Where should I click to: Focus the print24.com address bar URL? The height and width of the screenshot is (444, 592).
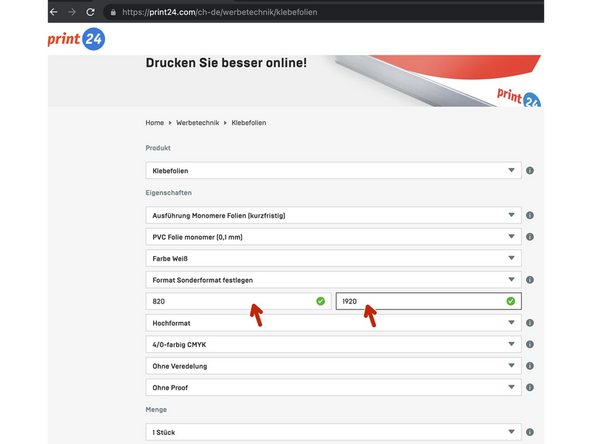(x=220, y=12)
